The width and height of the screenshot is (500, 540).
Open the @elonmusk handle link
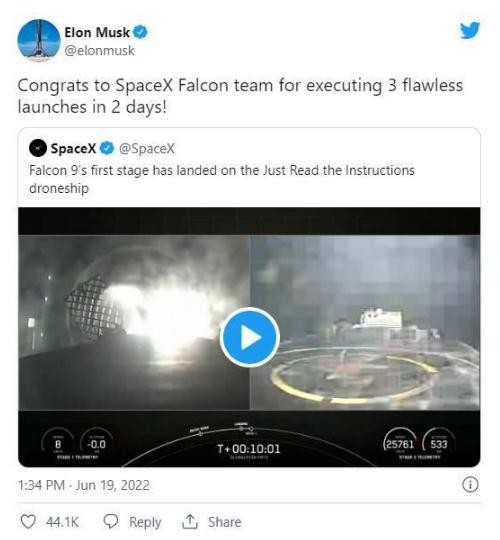point(100,51)
